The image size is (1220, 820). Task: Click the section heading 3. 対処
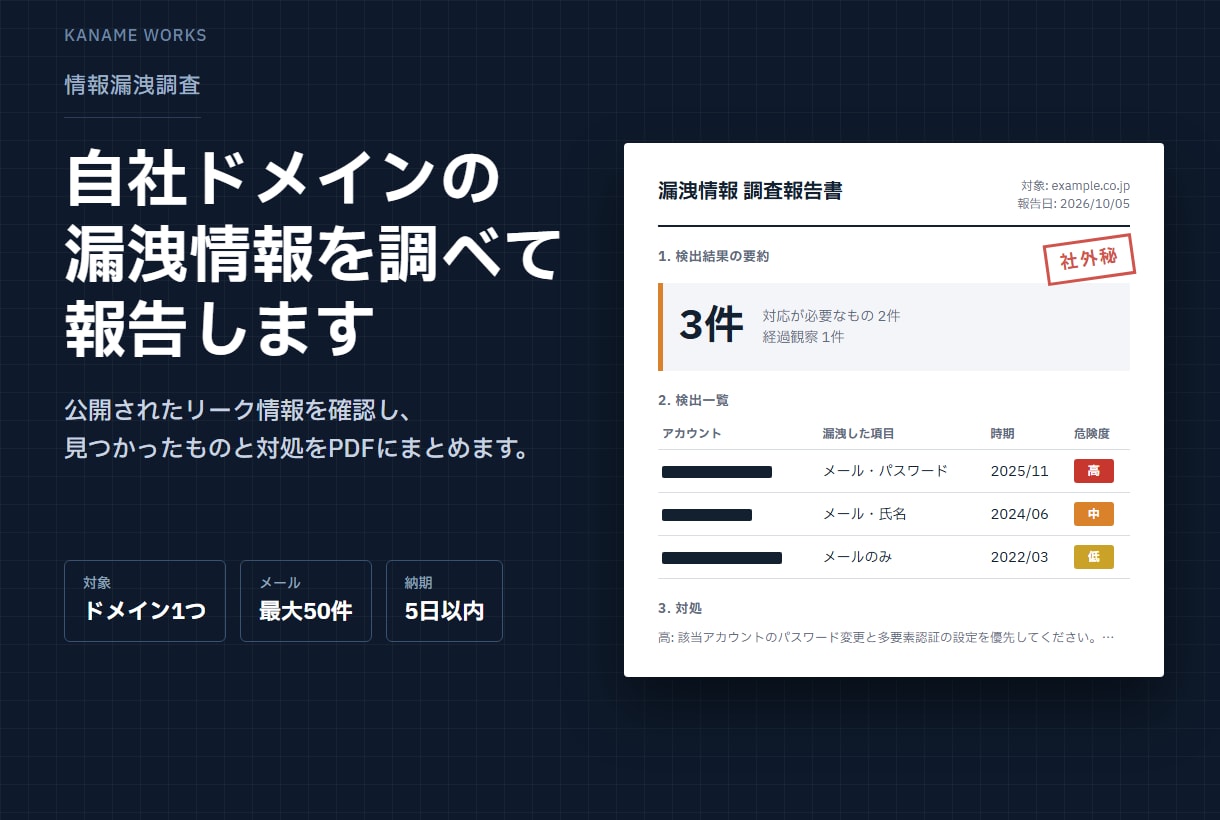[680, 608]
